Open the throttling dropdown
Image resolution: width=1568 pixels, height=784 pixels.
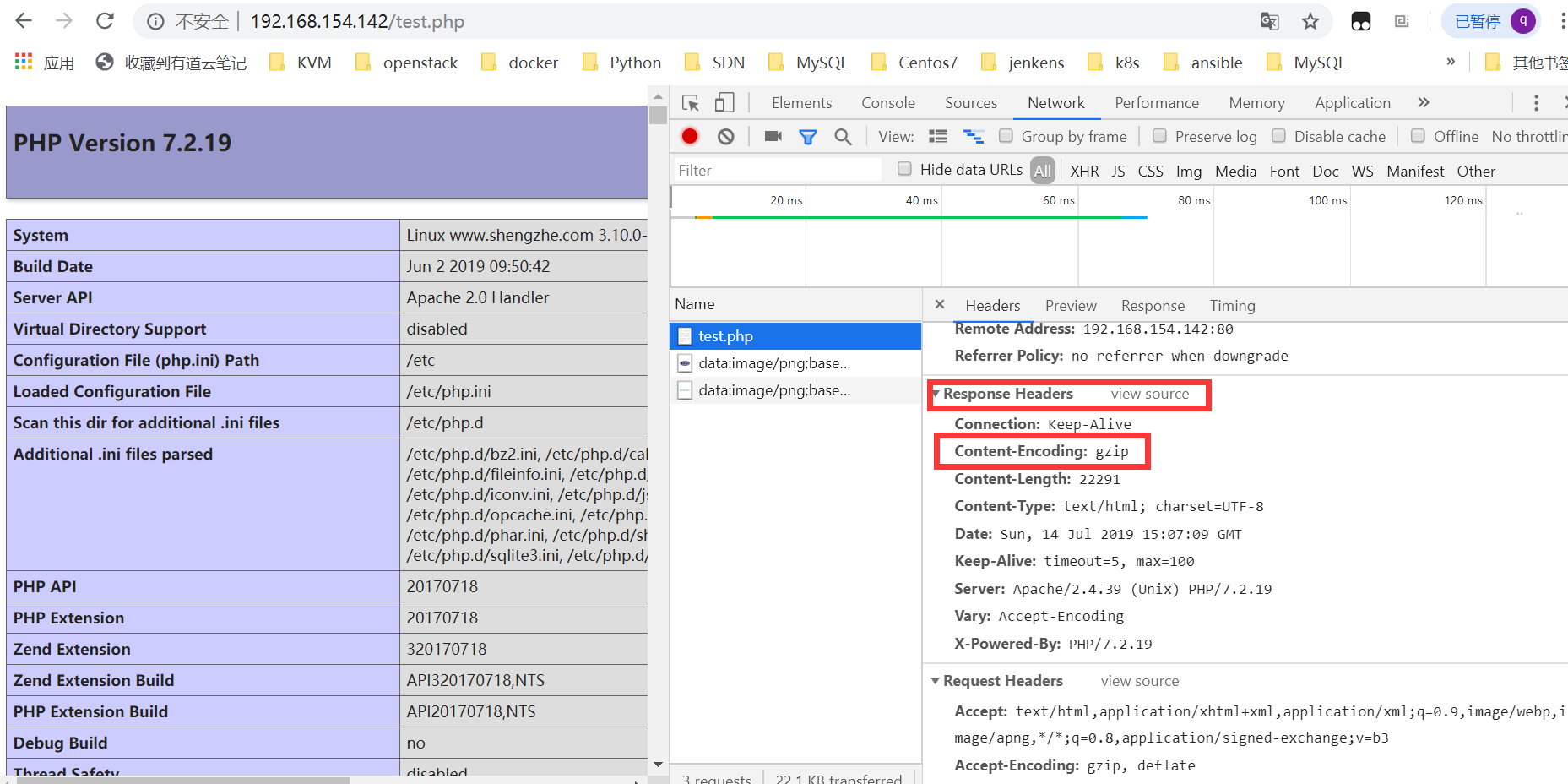coord(1529,136)
